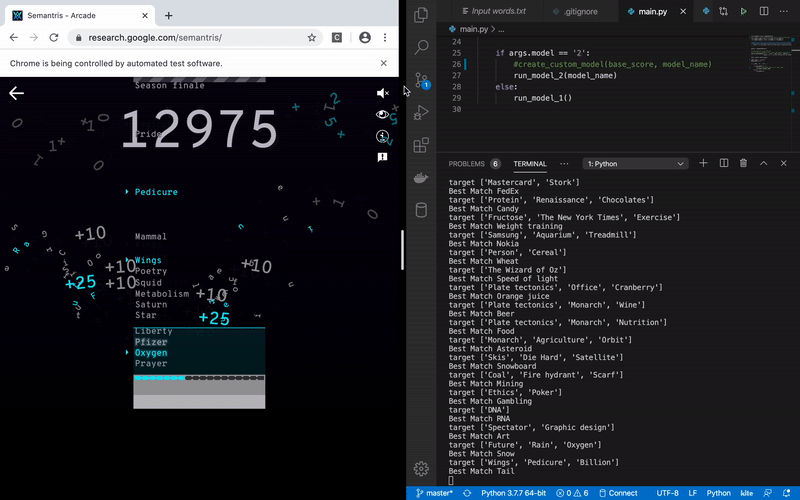Kill the terminal with the trash icon

pos(743,163)
